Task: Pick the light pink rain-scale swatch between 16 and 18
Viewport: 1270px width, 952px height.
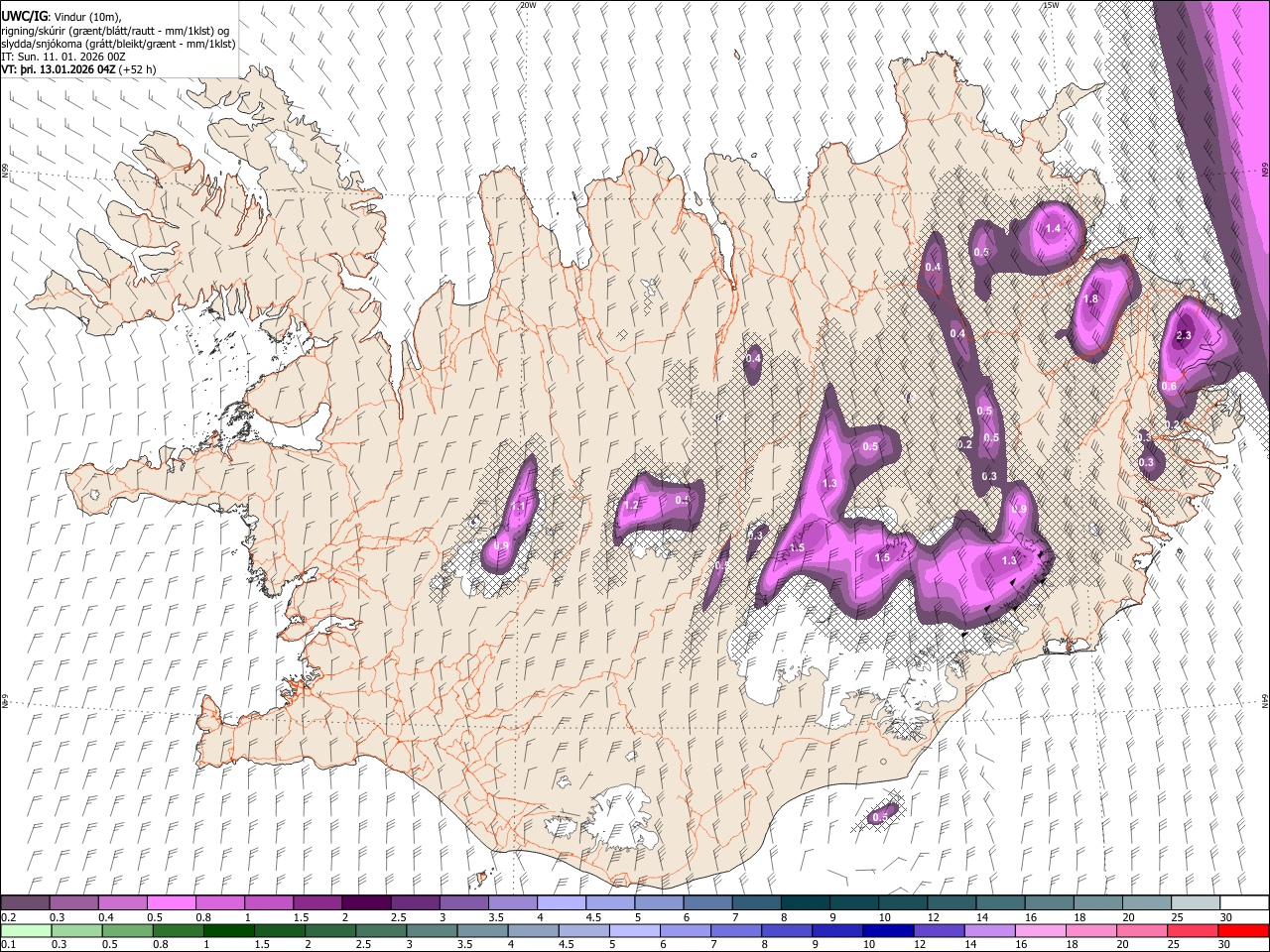Action: click(x=1040, y=930)
